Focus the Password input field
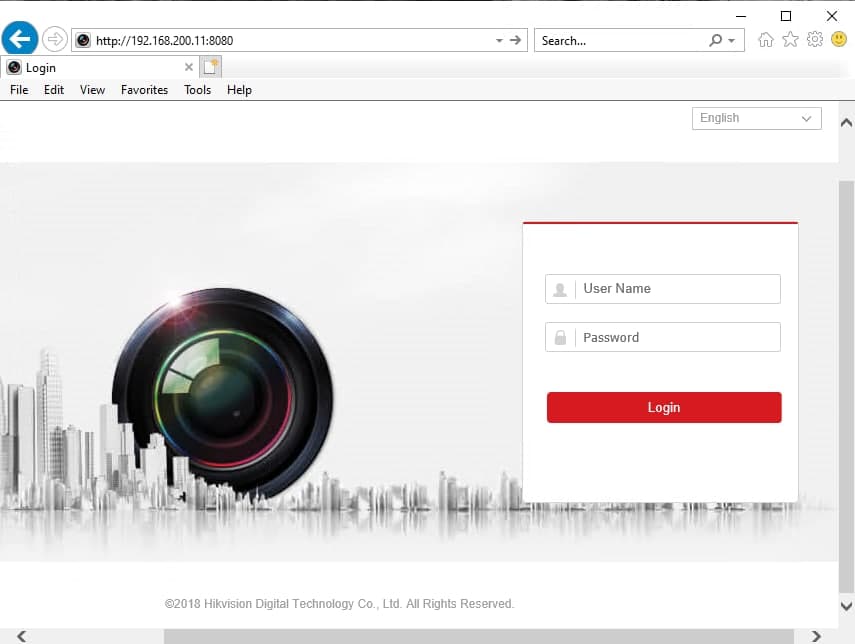 pos(677,338)
